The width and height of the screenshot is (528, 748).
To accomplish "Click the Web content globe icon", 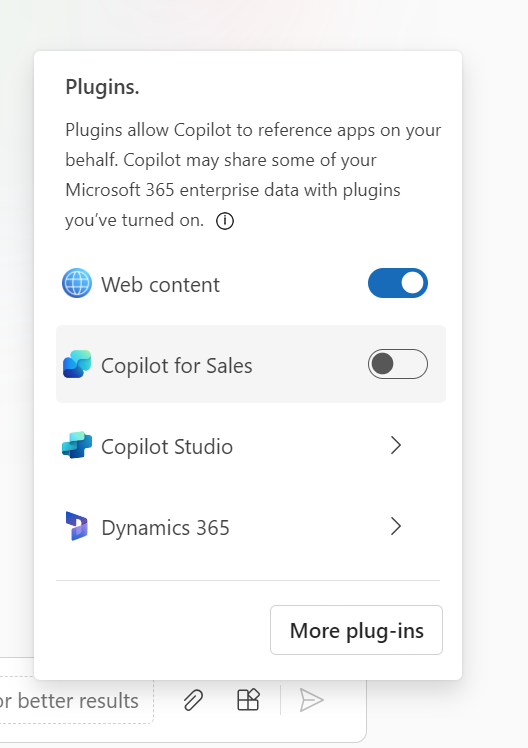I will pos(77,283).
